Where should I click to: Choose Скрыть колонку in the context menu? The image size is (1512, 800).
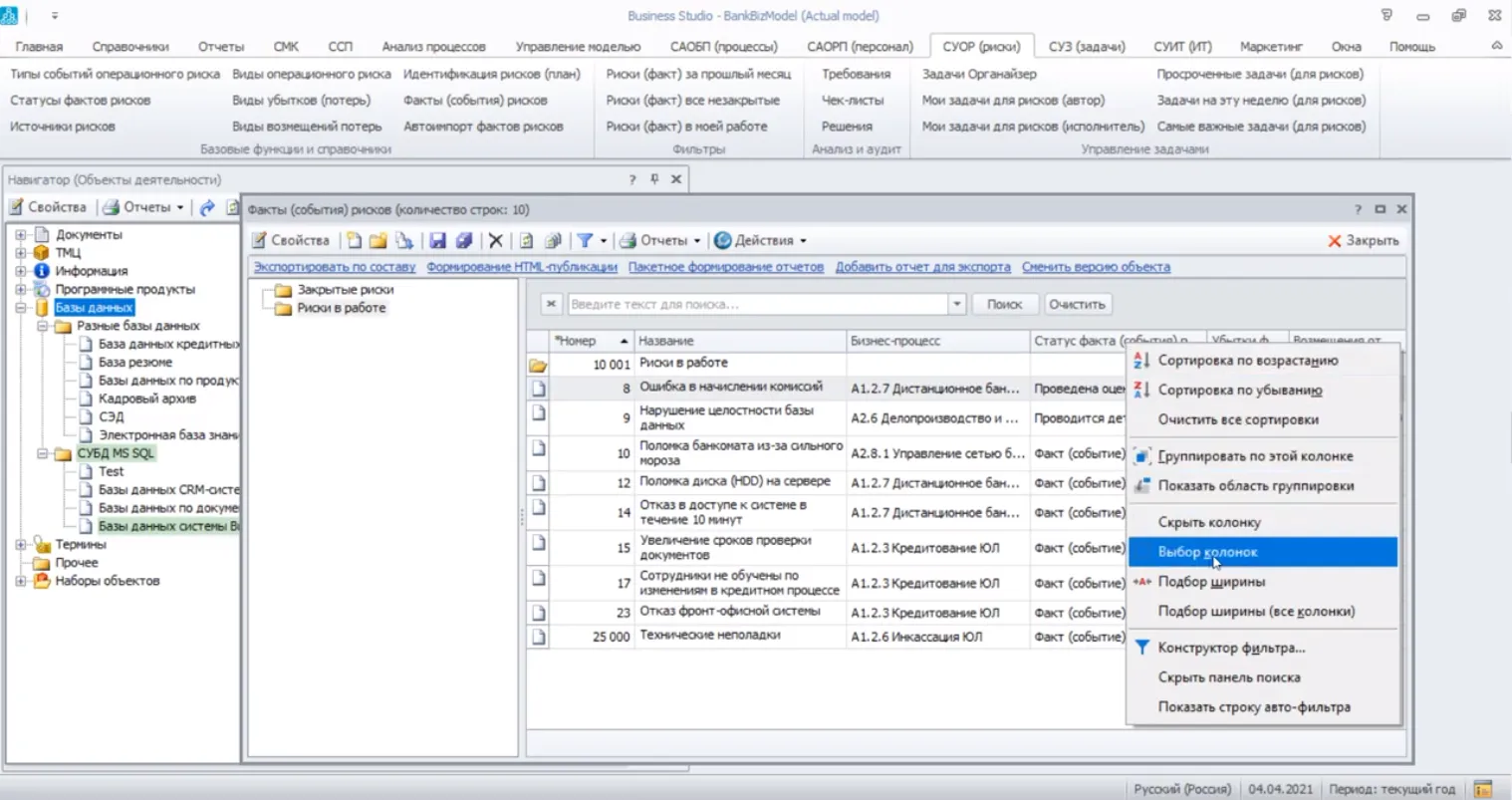1263,522
